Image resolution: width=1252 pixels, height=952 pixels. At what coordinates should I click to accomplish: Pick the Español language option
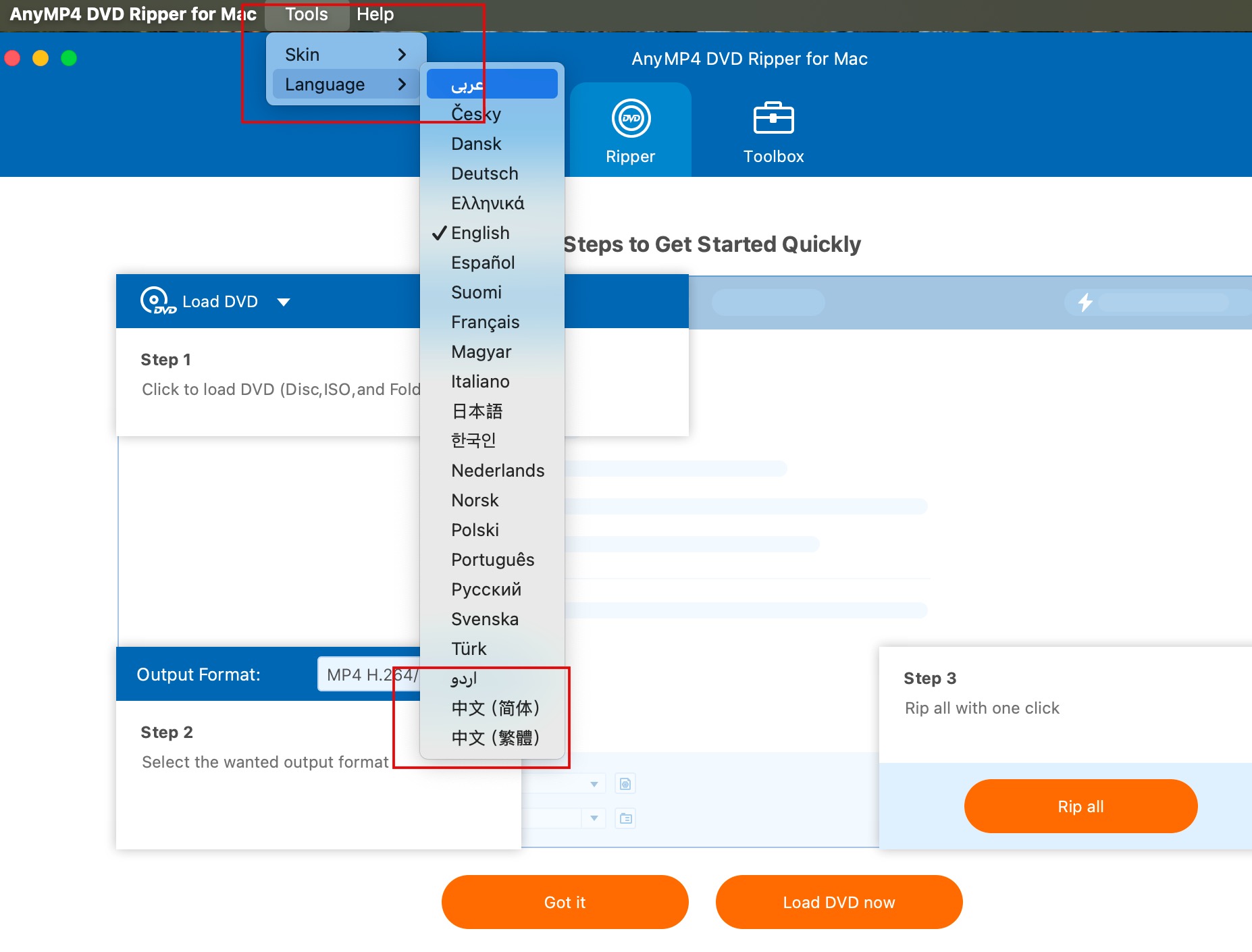click(x=483, y=263)
